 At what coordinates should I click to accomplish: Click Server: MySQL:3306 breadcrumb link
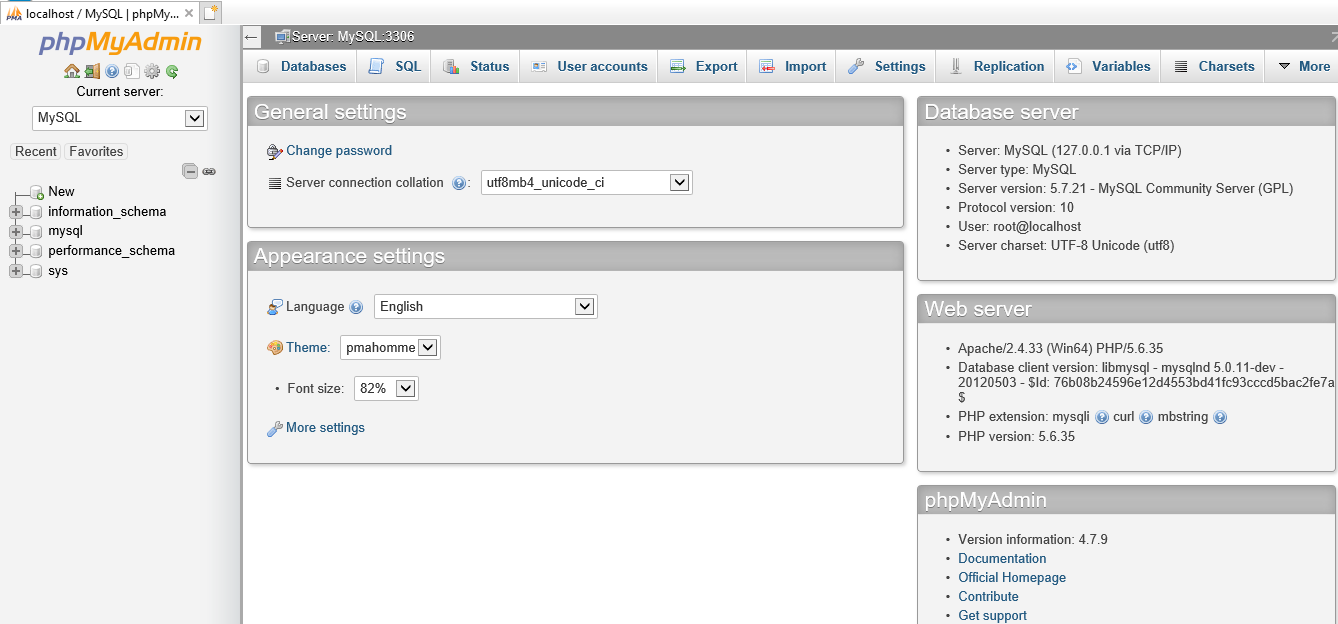353,37
